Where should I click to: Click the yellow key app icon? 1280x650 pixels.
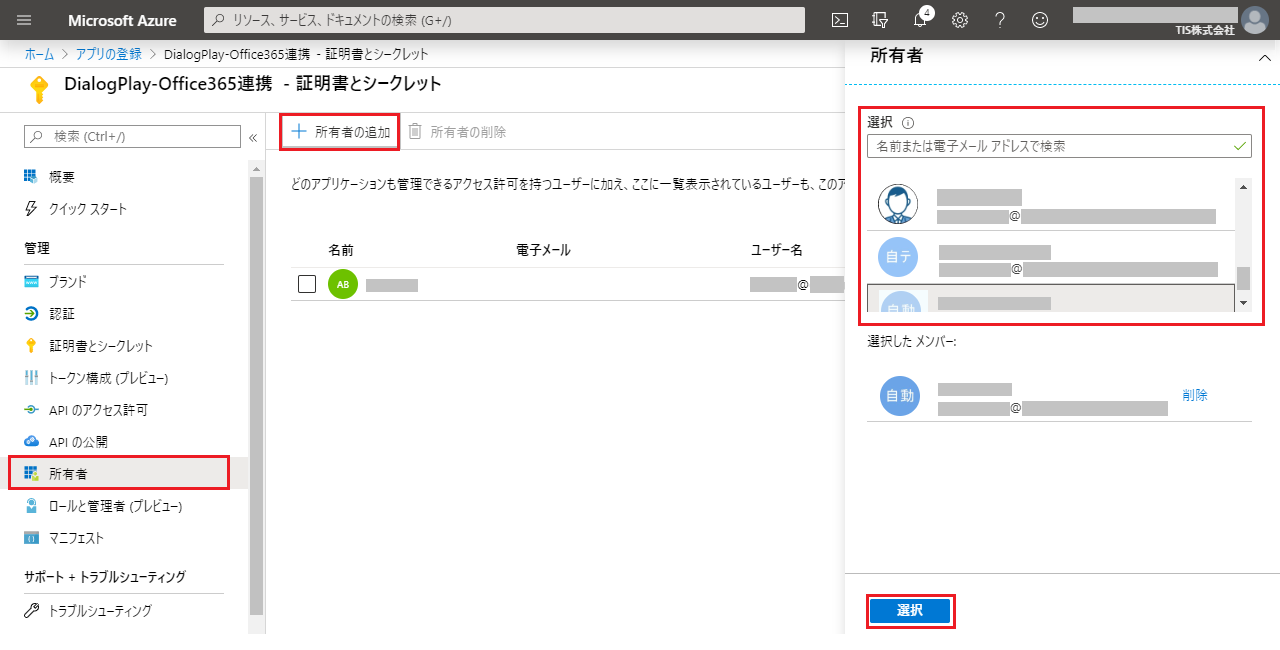tap(38, 90)
